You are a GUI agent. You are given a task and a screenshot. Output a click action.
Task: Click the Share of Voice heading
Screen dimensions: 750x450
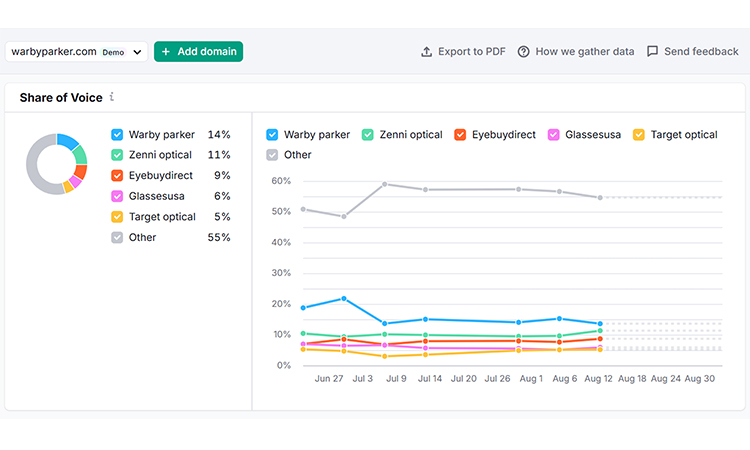(61, 98)
